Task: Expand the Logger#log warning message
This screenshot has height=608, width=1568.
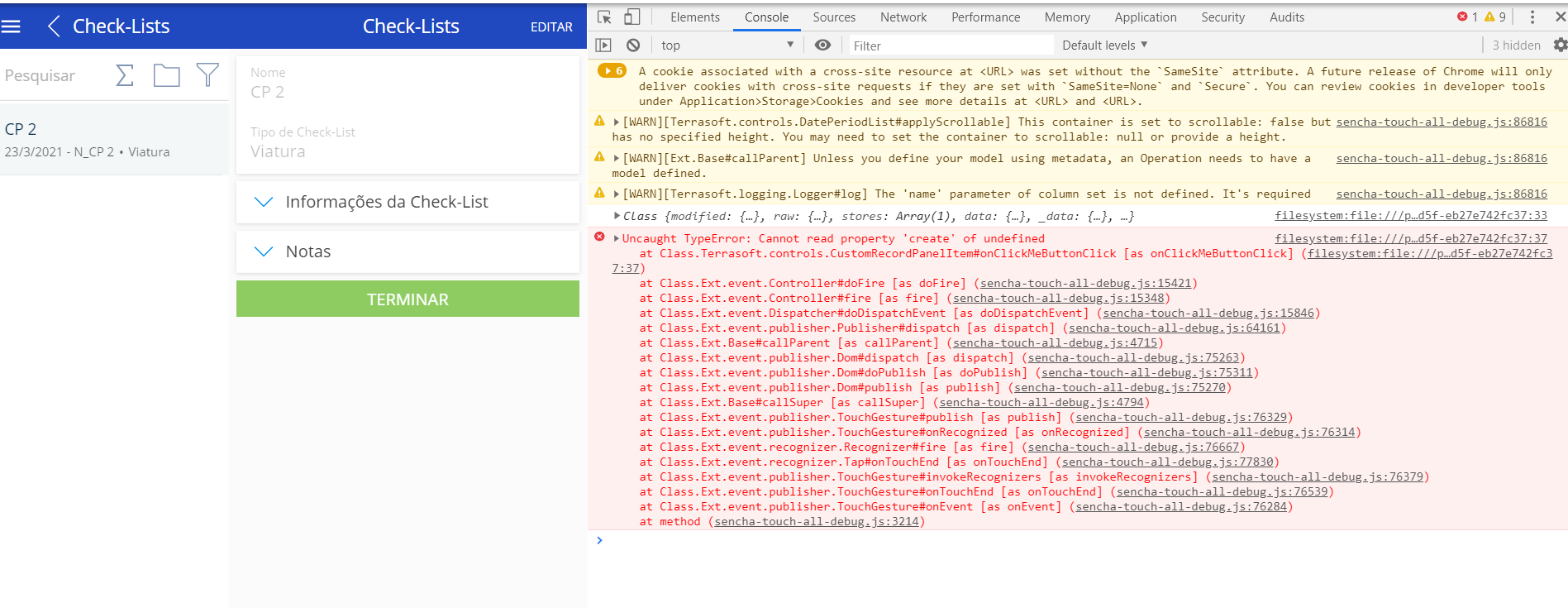Action: coord(617,194)
